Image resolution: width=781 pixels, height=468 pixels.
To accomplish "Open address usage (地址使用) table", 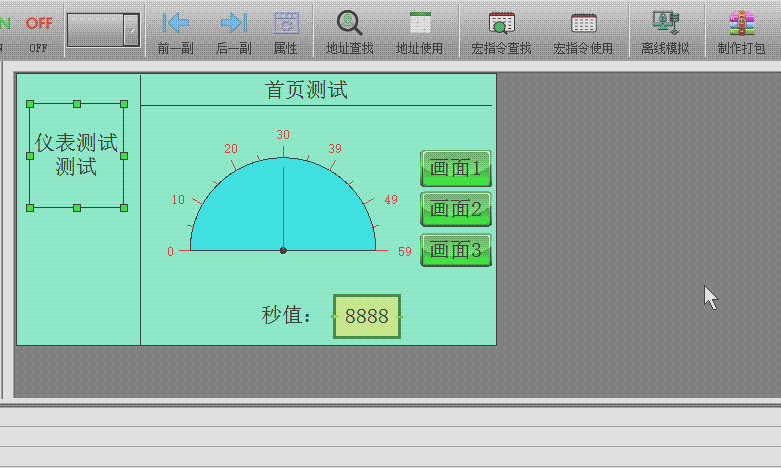I will (x=420, y=24).
